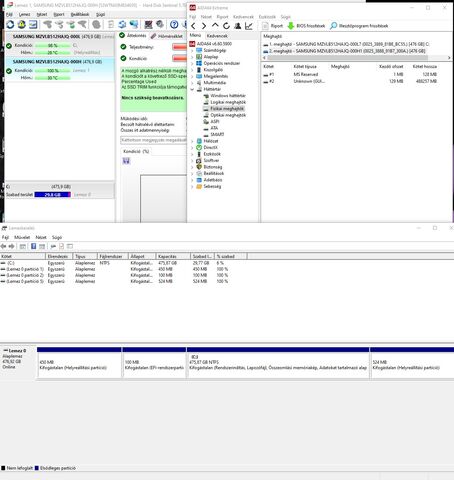Expand the Szoftver node in AIDA64
This screenshot has height=480, width=454.
192,161
